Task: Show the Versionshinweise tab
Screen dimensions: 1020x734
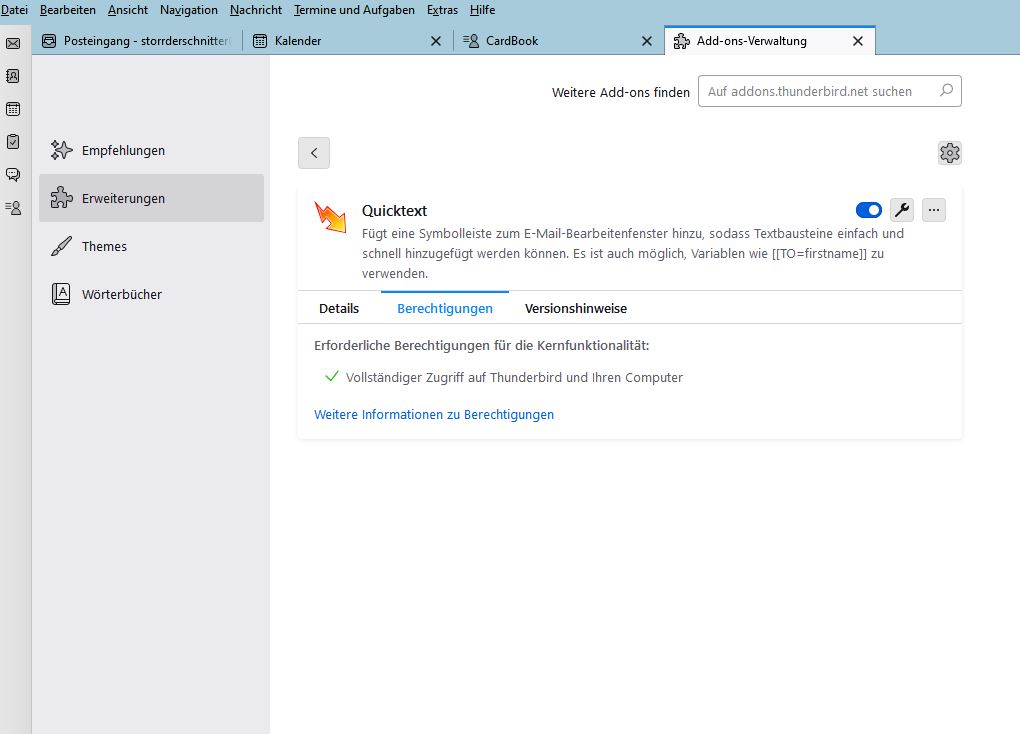Action: (x=576, y=308)
